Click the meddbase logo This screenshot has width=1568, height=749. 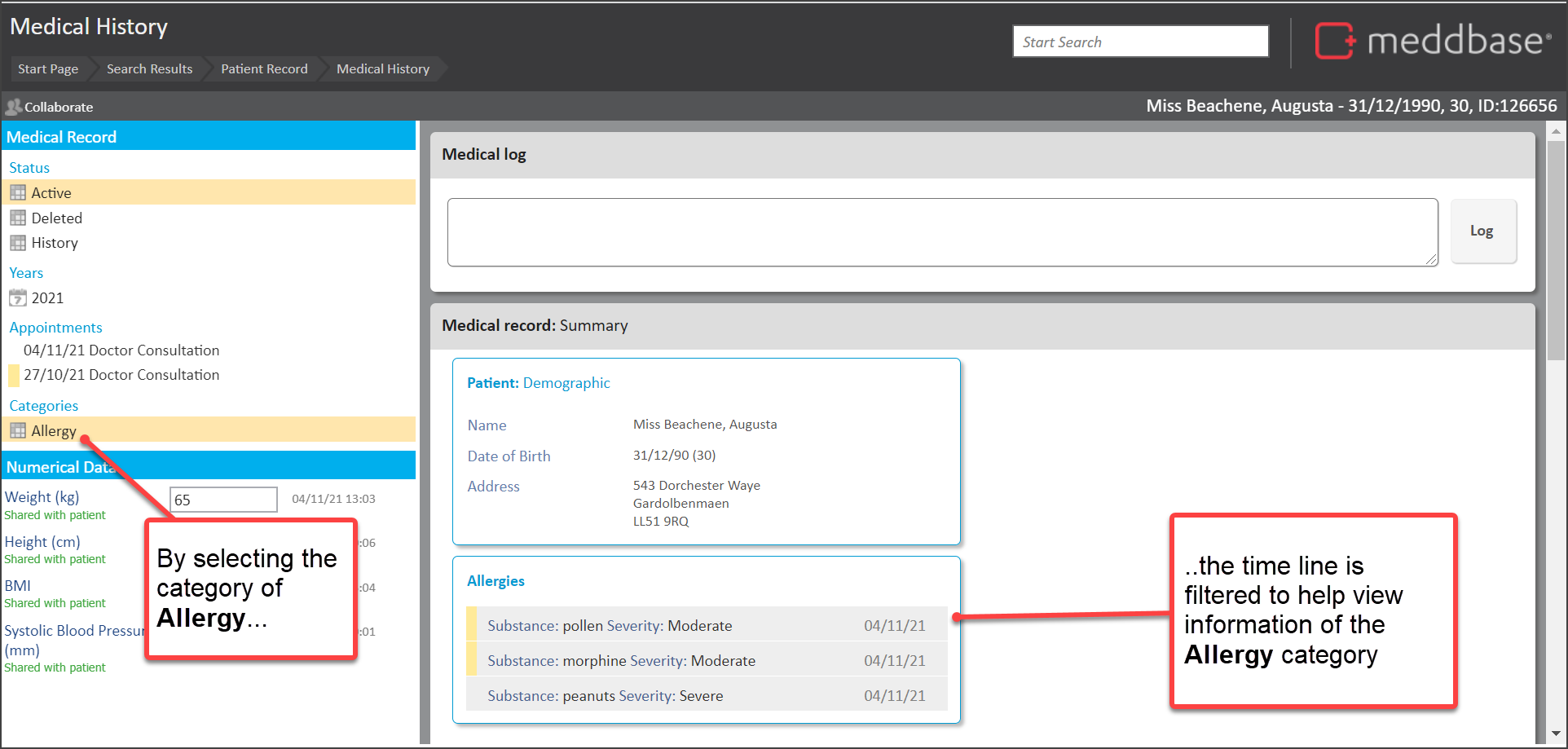(1433, 41)
